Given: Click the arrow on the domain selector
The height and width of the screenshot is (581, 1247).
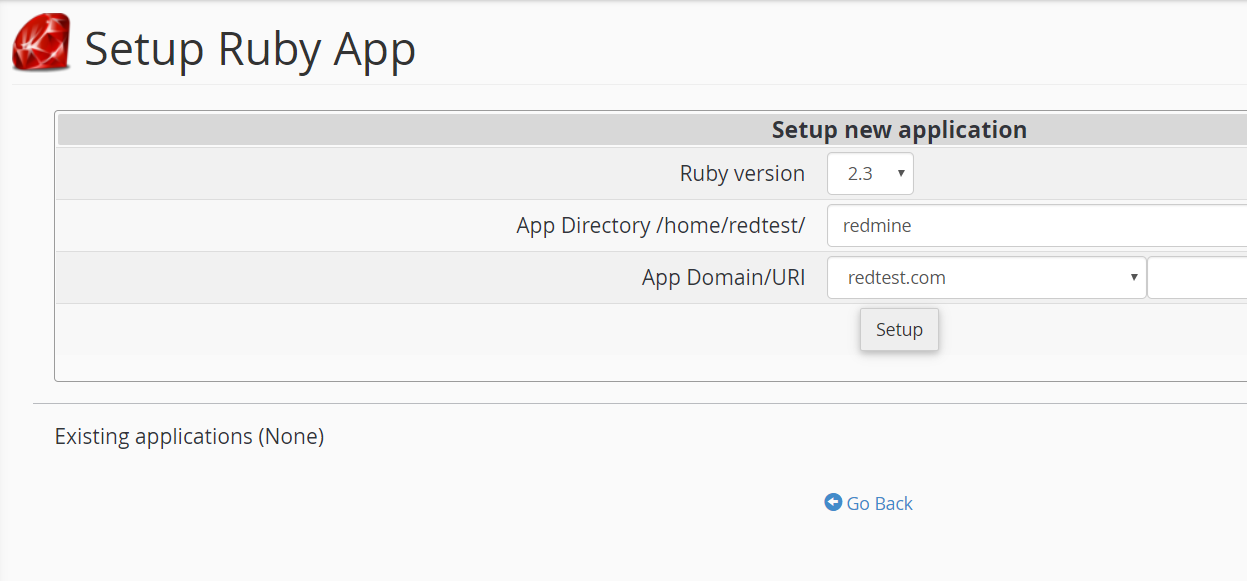Looking at the screenshot, I should tap(1134, 278).
